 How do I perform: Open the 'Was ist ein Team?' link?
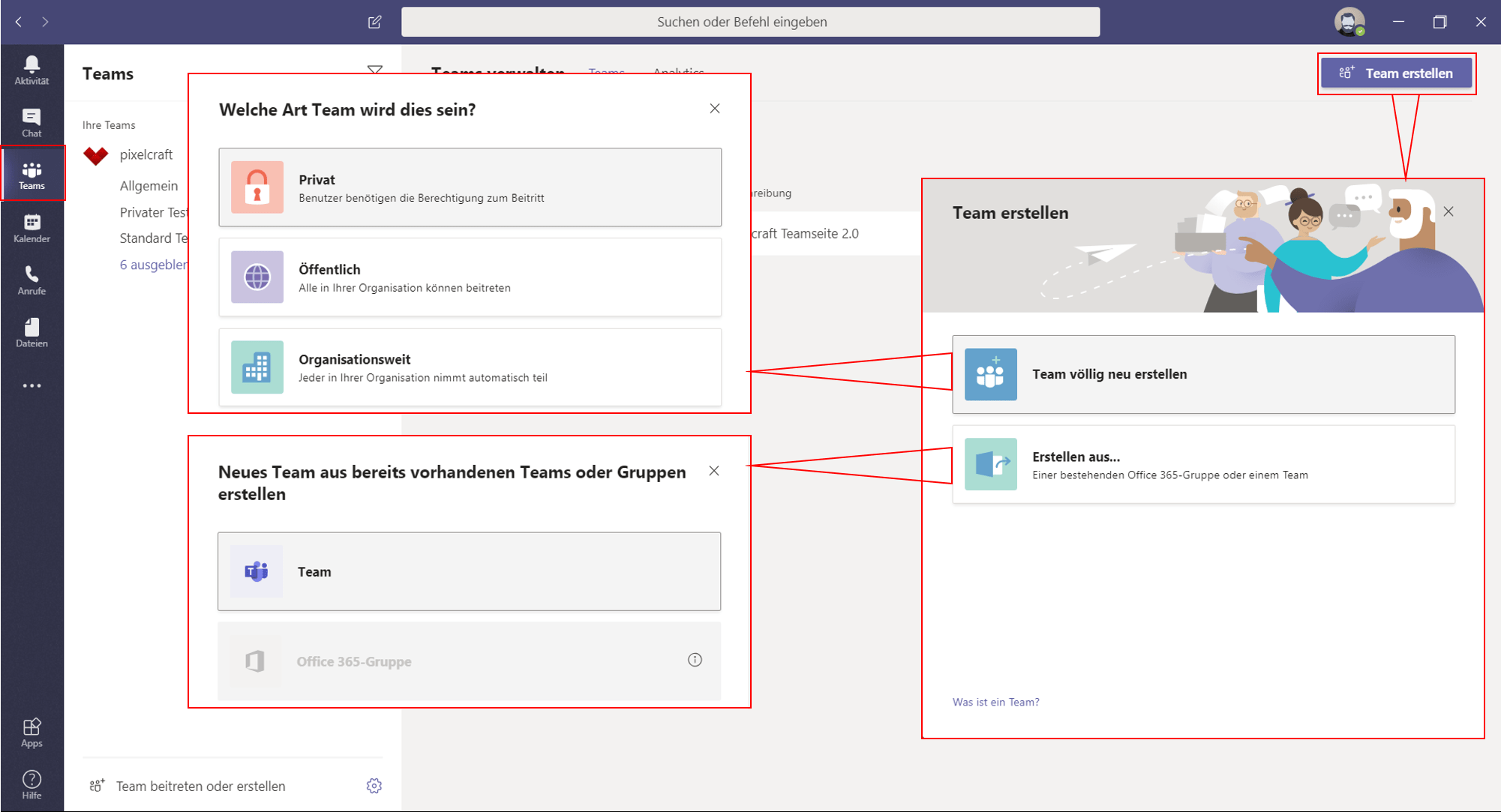996,702
